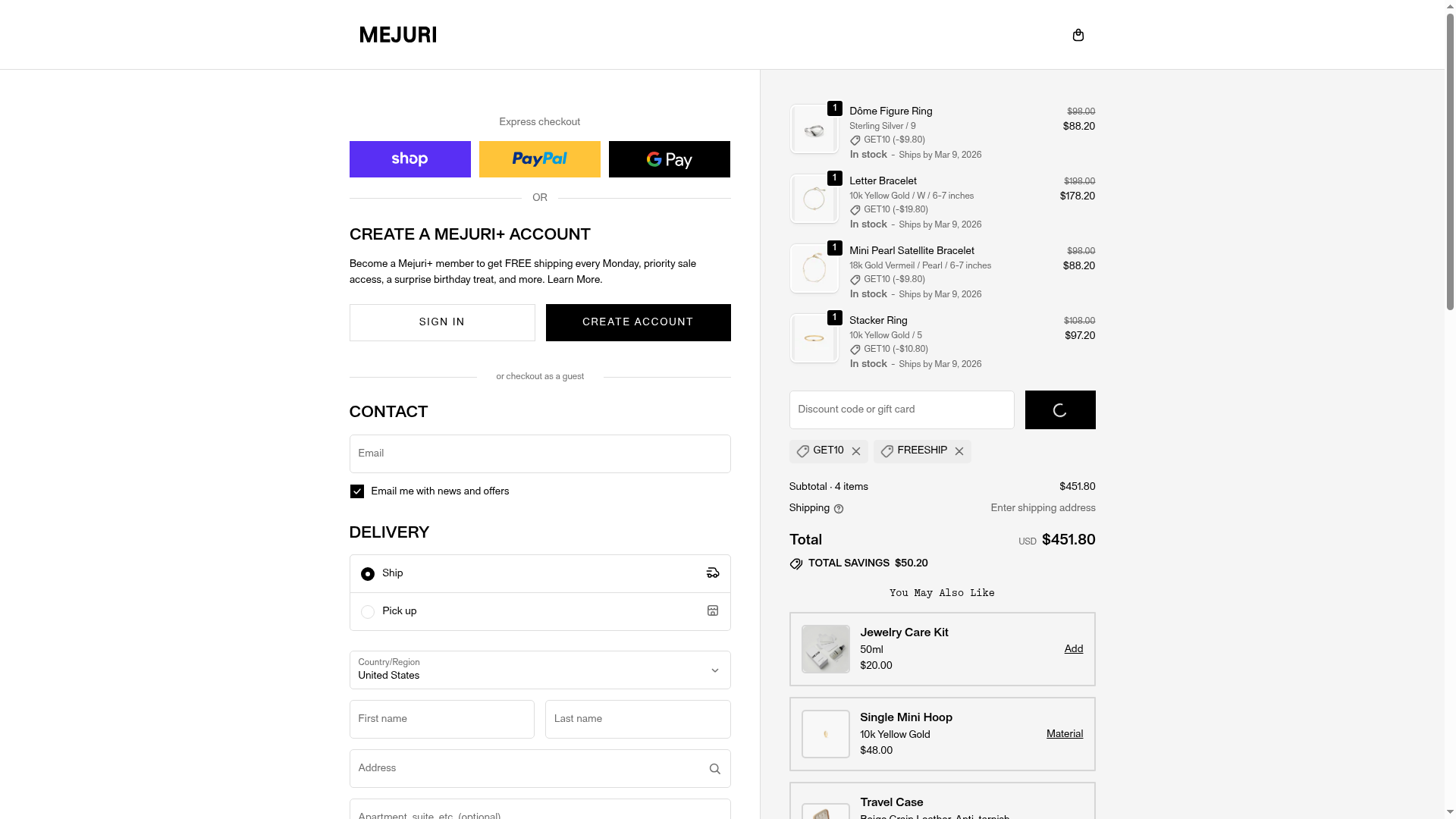Pay with Shop Pay express button
The width and height of the screenshot is (1456, 819).
coord(409,159)
